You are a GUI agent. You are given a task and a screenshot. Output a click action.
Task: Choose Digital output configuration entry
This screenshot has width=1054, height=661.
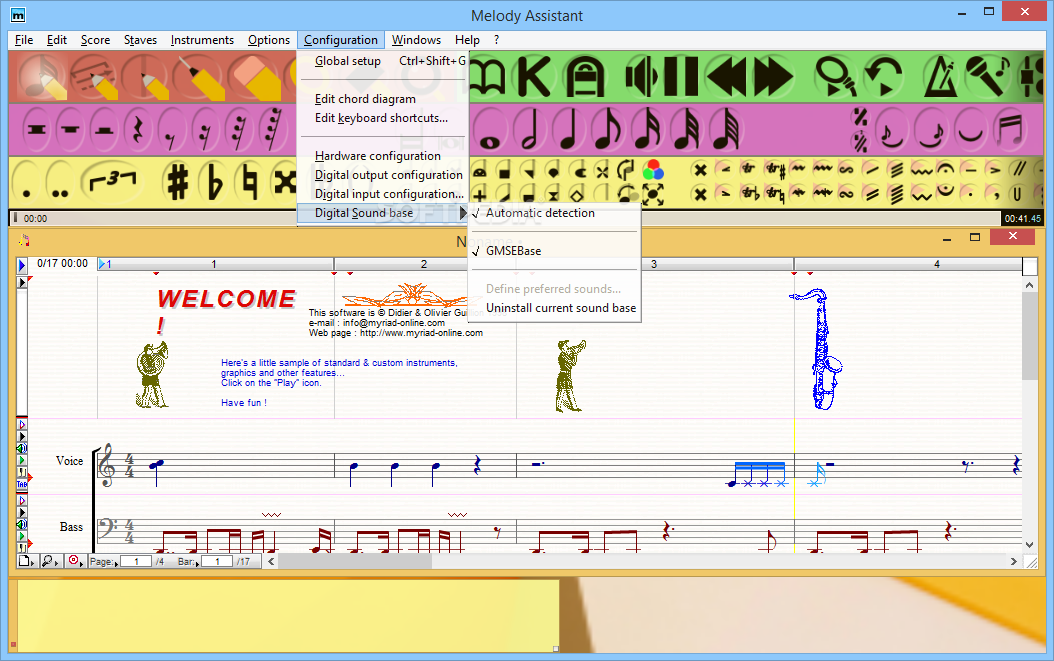click(x=382, y=175)
